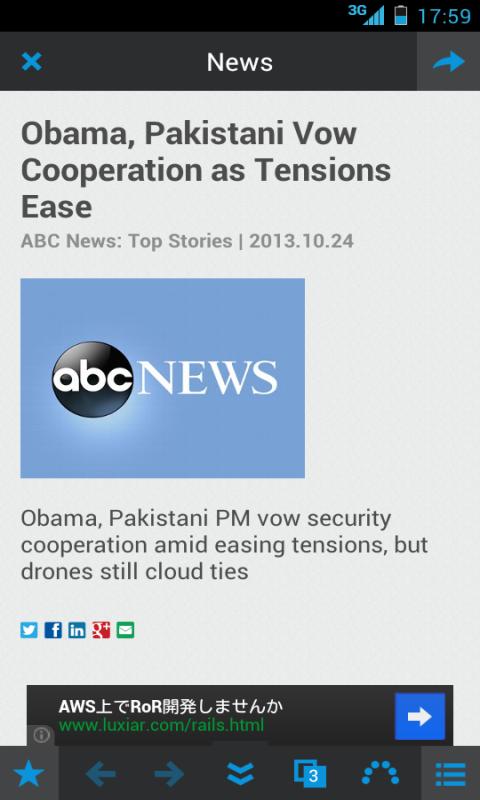Open the list menu icon at bottom right
Image resolution: width=480 pixels, height=800 pixels.
[x=450, y=775]
